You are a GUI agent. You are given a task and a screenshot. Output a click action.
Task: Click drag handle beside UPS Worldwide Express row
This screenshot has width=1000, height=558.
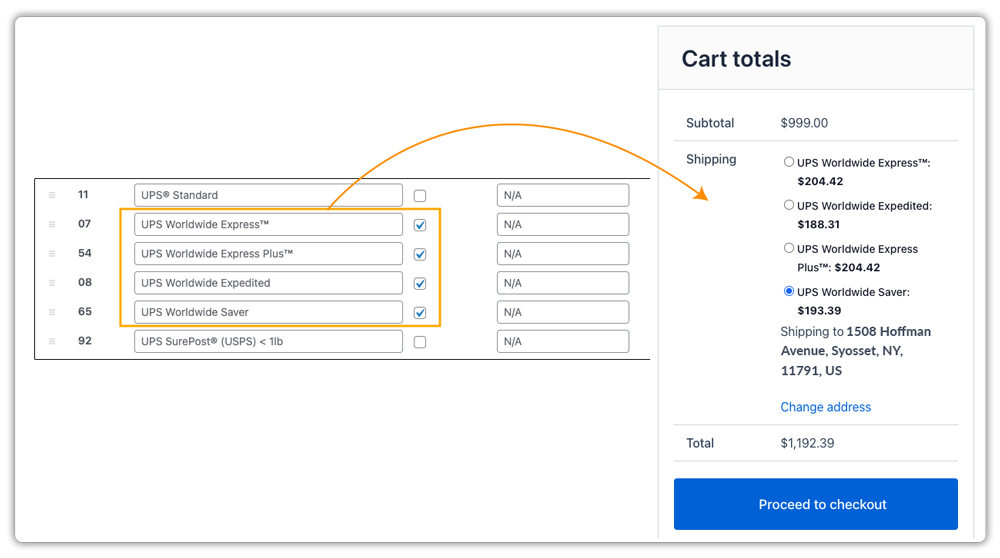(x=52, y=225)
